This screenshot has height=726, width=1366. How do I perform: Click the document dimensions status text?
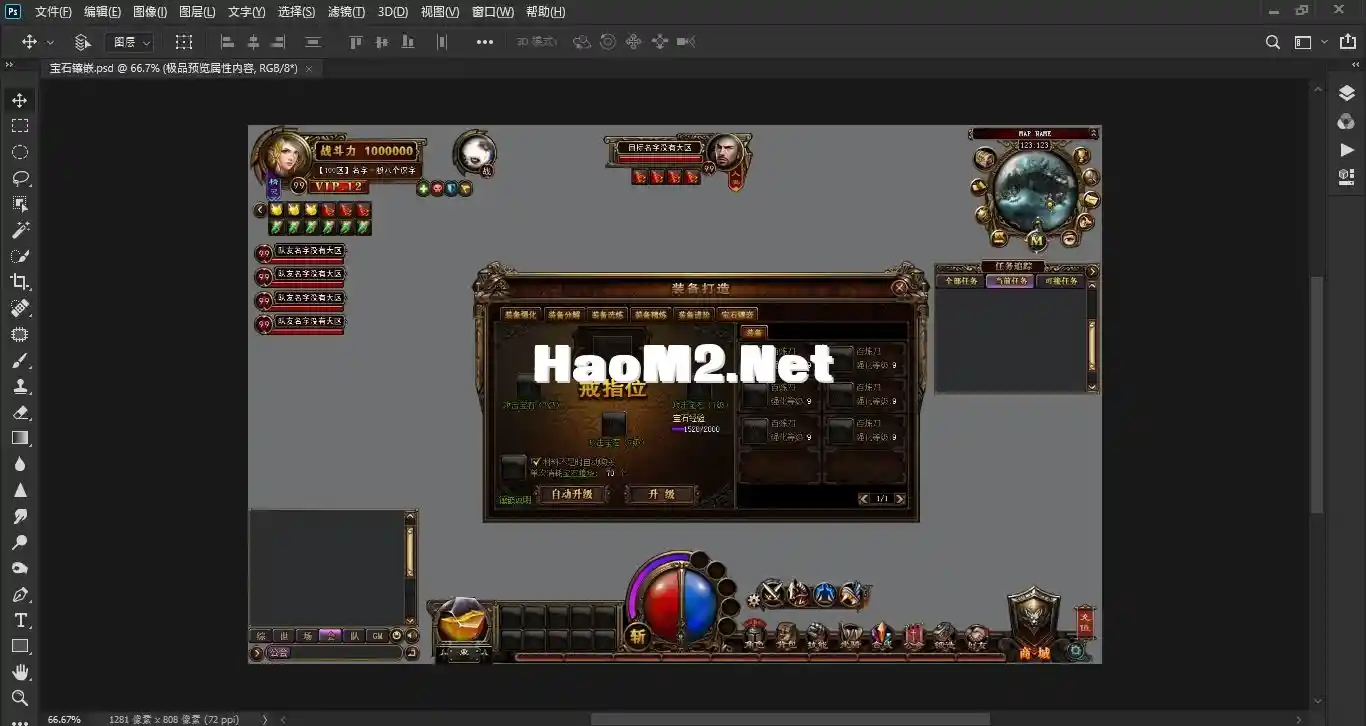(x=174, y=719)
